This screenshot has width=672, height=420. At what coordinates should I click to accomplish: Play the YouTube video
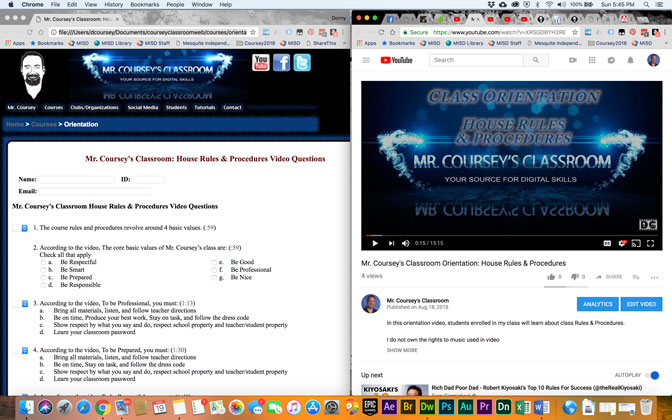coord(375,243)
